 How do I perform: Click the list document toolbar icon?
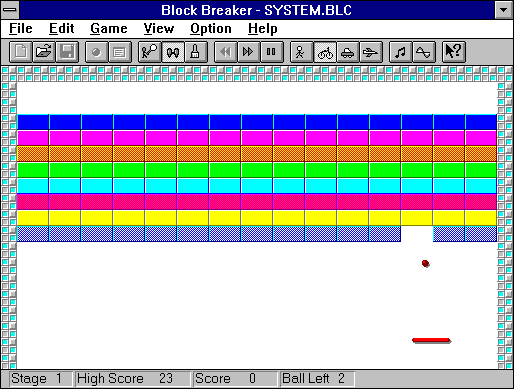click(119, 52)
